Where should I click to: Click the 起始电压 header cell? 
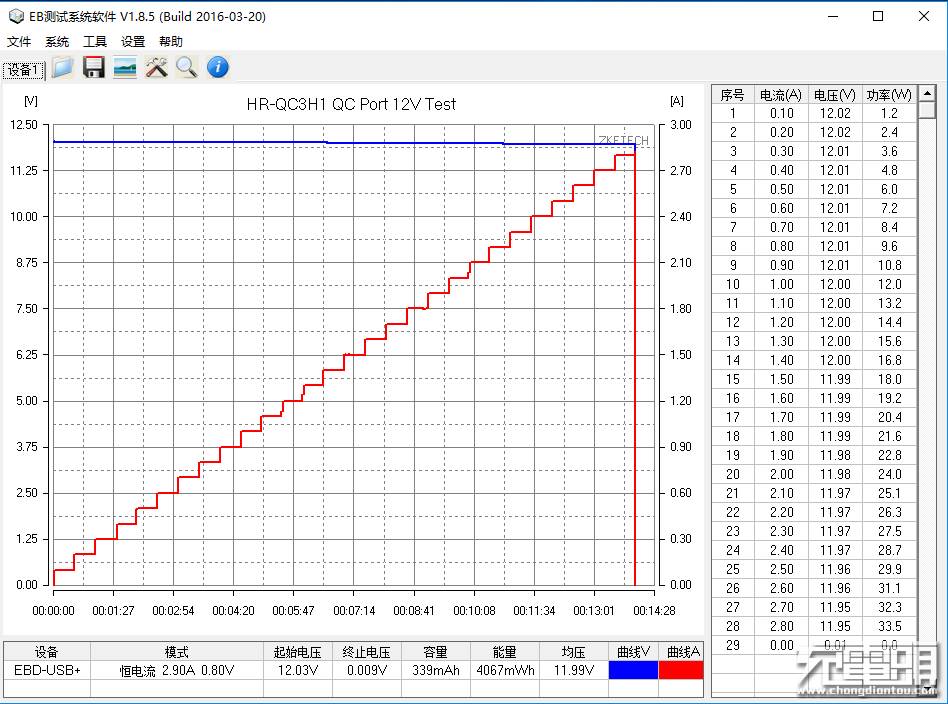point(297,651)
